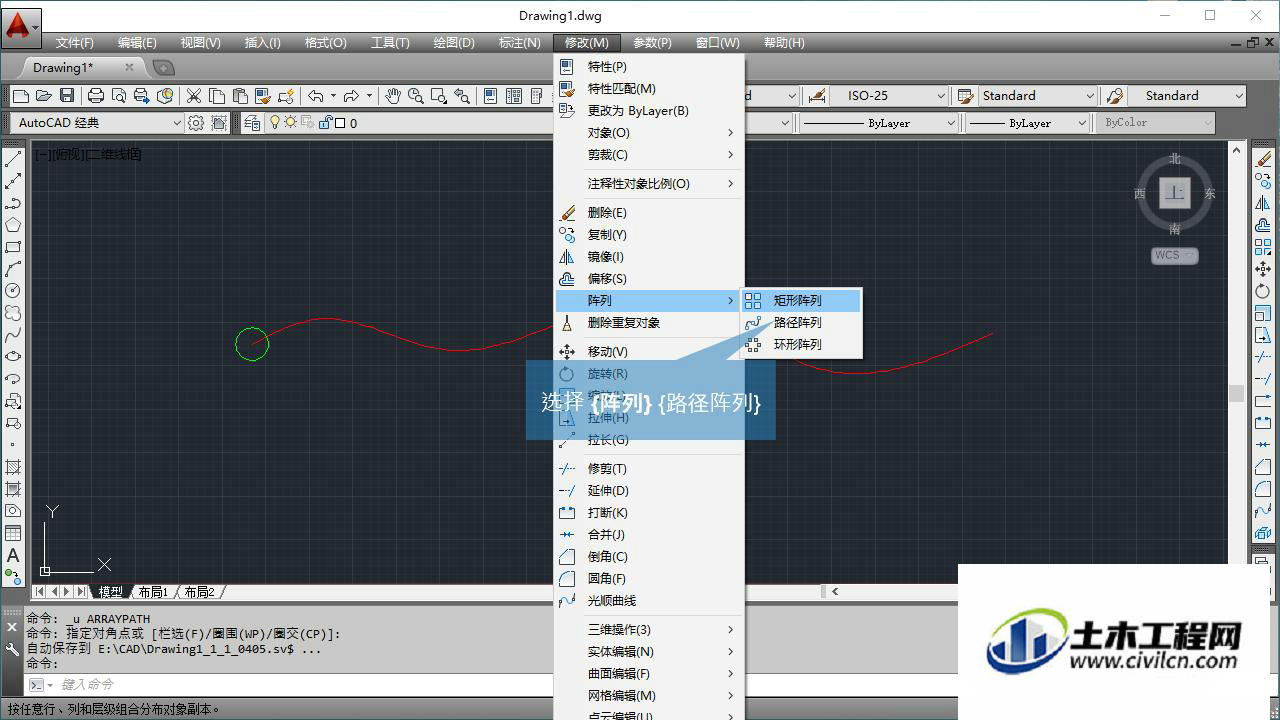
Task: Switch to the 布局2 layout tab
Action: tap(199, 592)
